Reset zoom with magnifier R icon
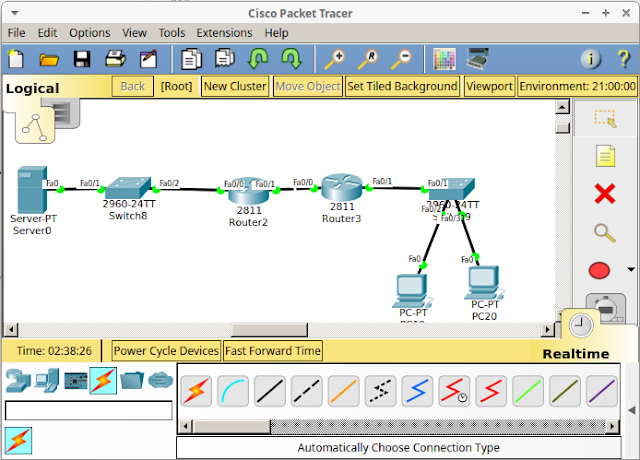The image size is (640, 460). (368, 59)
